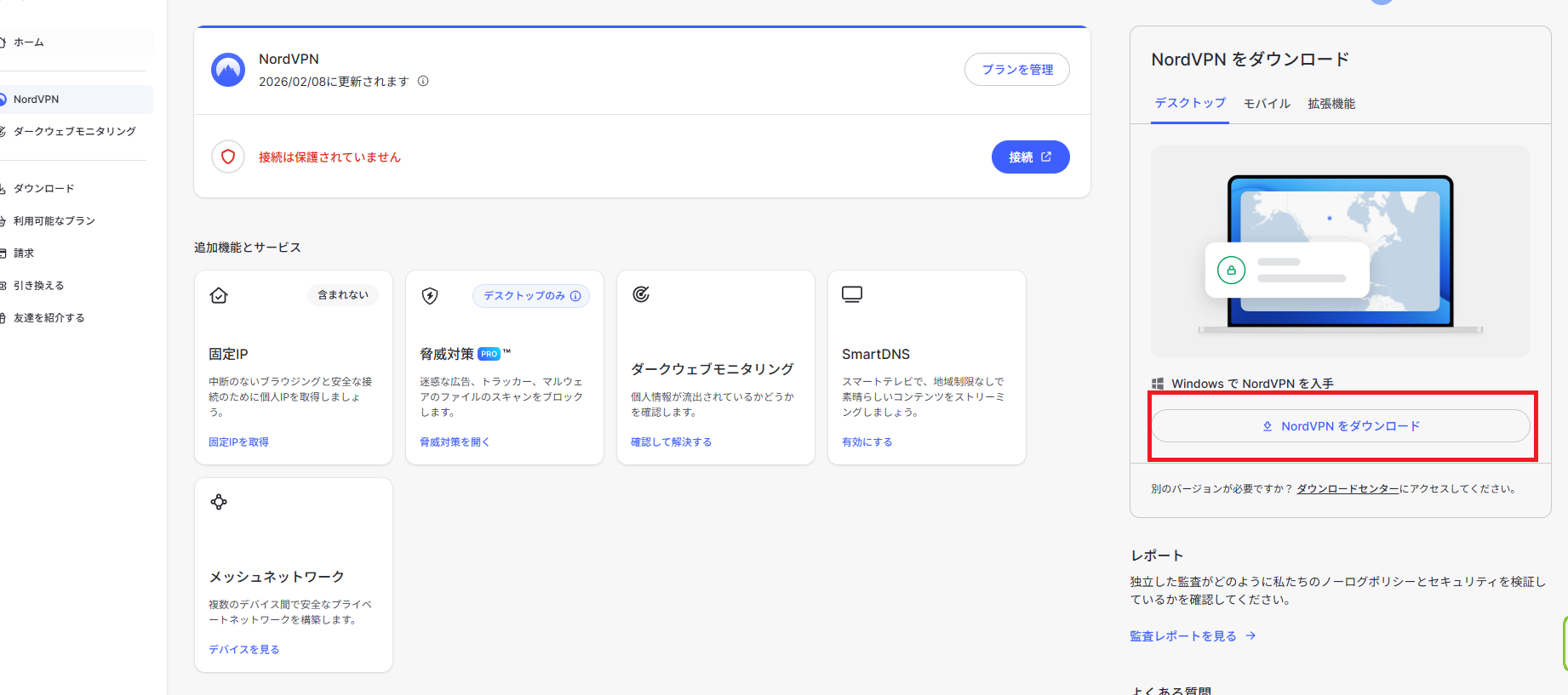This screenshot has height=695, width=1568.
Task: Click the 脅威対策 card title
Action: tap(447, 354)
